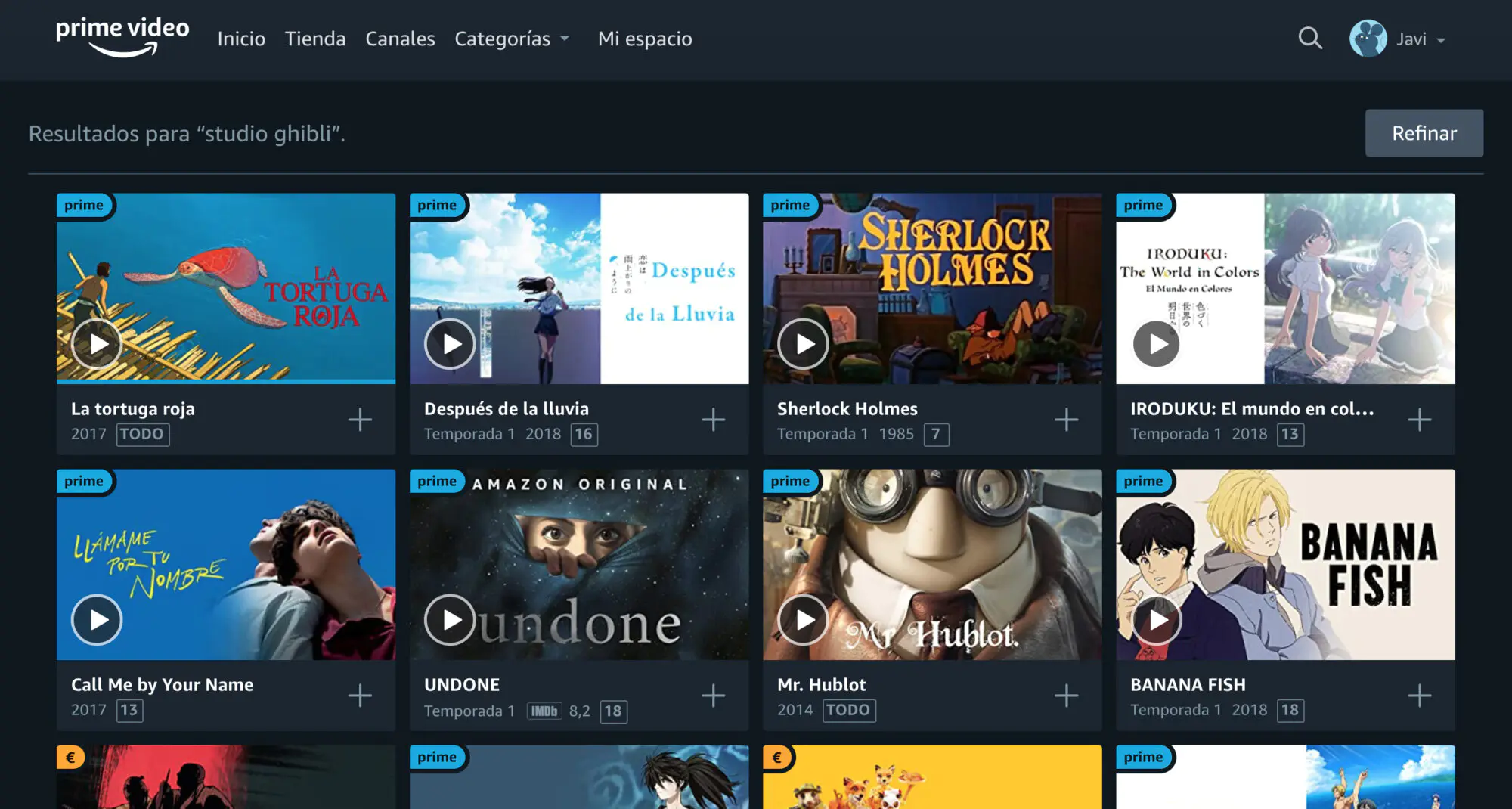Click La tortuga roja poster thumbnail
Image resolution: width=1512 pixels, height=809 pixels.
(x=226, y=288)
